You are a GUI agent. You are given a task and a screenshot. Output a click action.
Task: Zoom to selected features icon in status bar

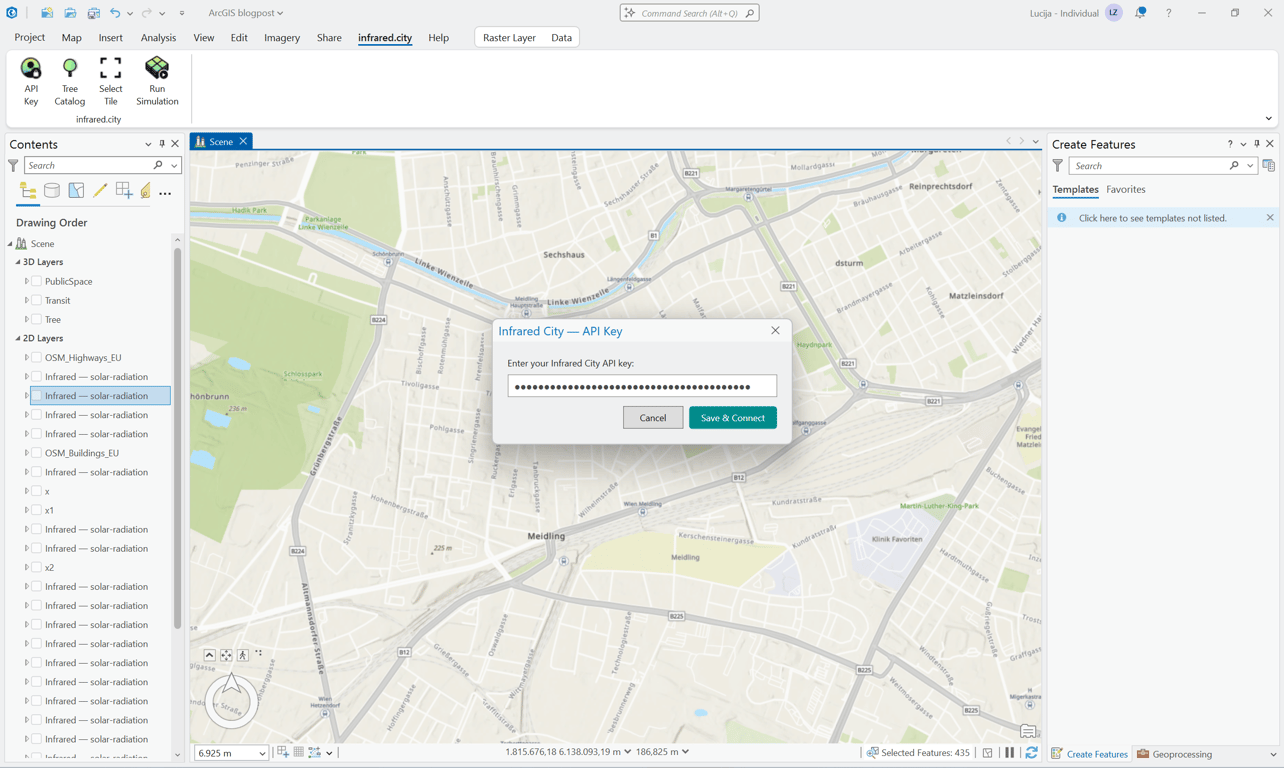point(873,753)
